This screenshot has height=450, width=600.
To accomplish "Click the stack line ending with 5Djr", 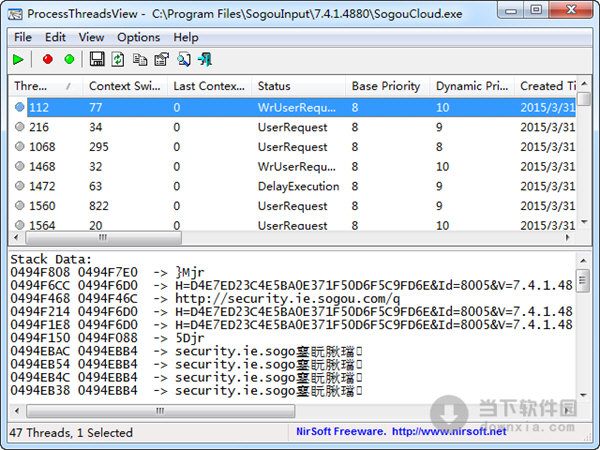I will (108, 338).
